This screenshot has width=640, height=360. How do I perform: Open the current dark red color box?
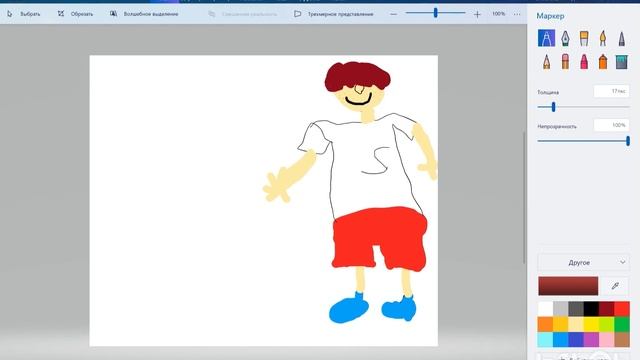point(568,286)
